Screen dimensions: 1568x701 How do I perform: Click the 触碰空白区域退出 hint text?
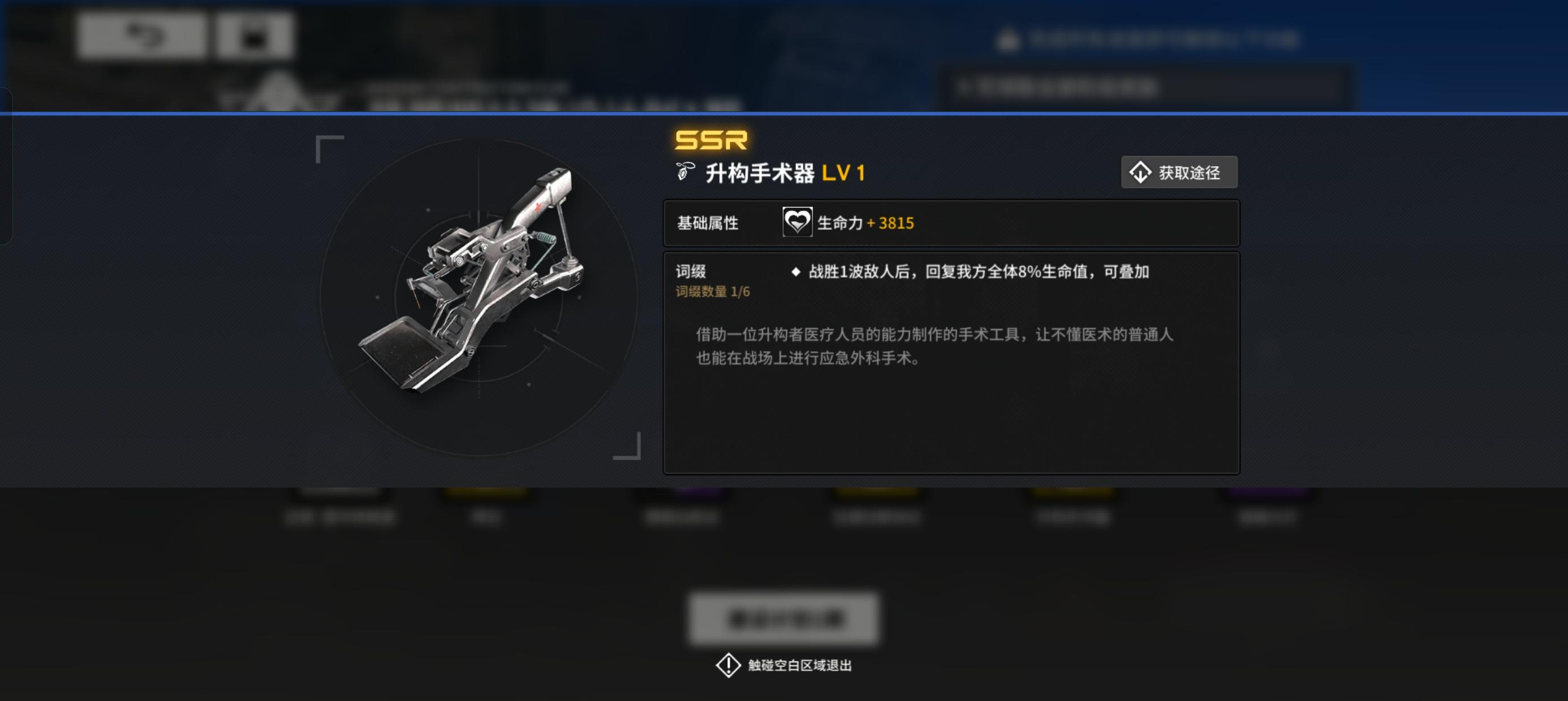(799, 665)
